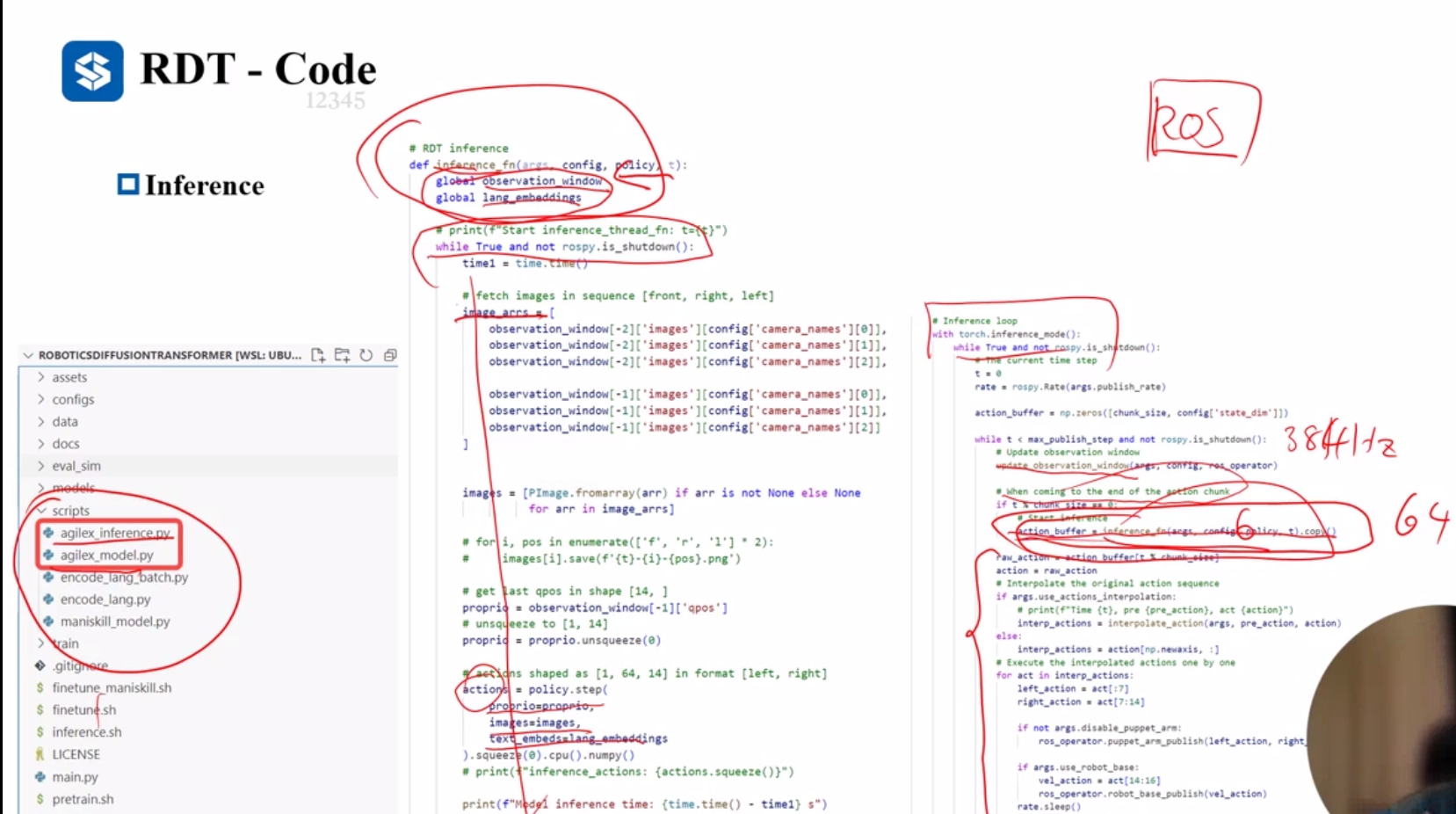This screenshot has height=814, width=1456.
Task: Expand the docs folder chevron
Action: 40,443
